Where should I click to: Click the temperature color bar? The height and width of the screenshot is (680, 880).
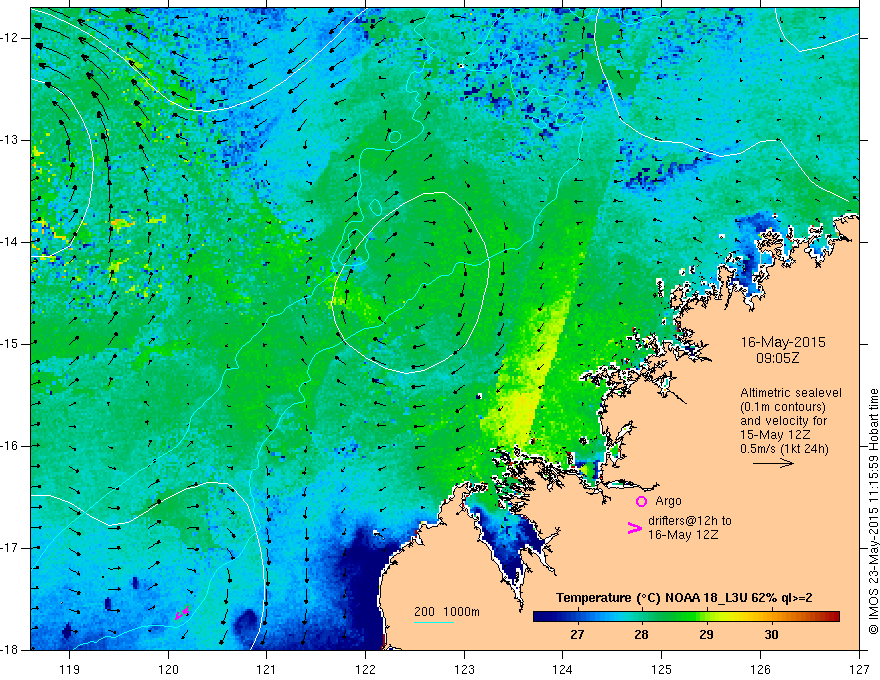click(686, 616)
